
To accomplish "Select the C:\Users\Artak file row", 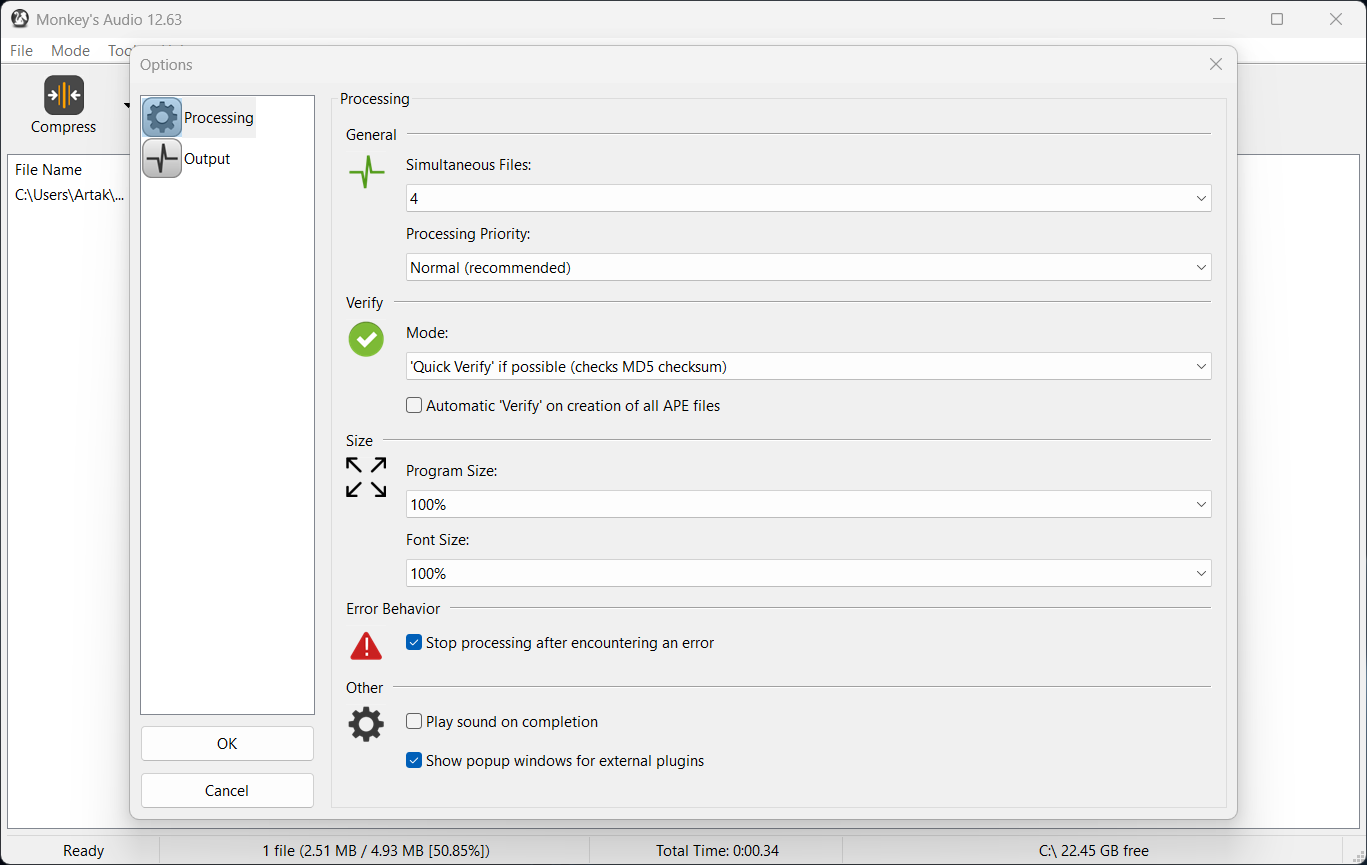I will coord(70,195).
